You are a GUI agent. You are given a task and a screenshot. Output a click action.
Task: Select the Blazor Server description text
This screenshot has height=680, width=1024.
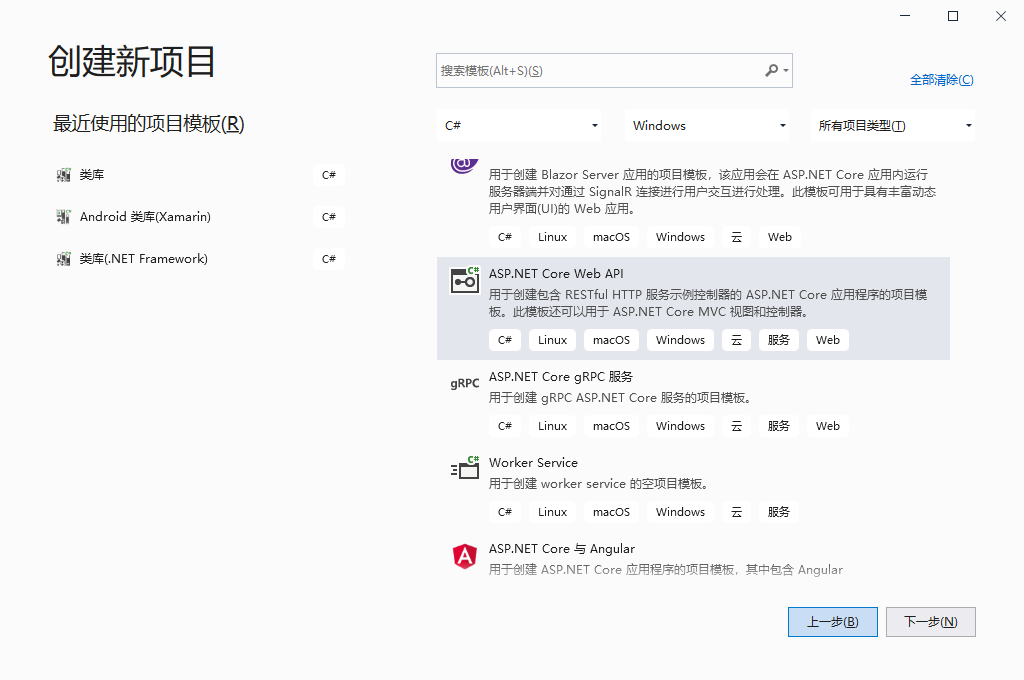point(712,191)
